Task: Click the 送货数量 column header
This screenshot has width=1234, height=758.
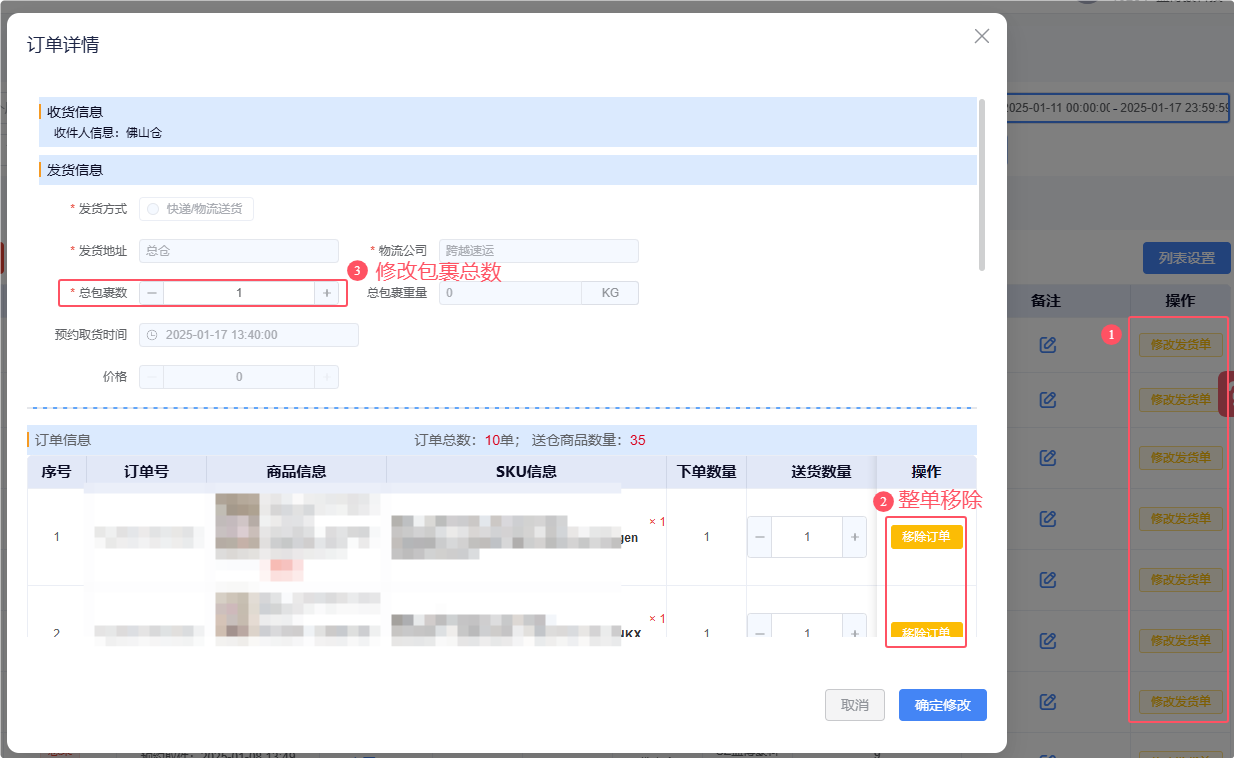Action: 821,472
